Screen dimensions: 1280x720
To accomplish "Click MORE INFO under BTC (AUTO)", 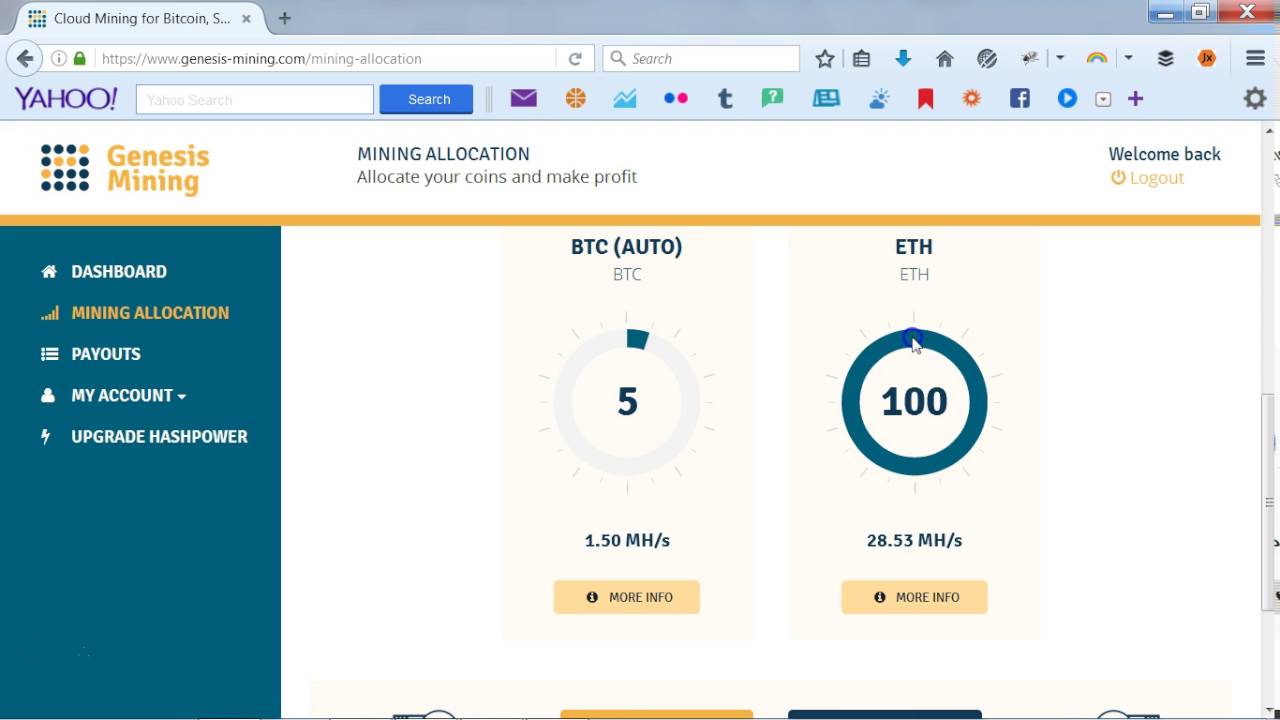I will point(627,597).
